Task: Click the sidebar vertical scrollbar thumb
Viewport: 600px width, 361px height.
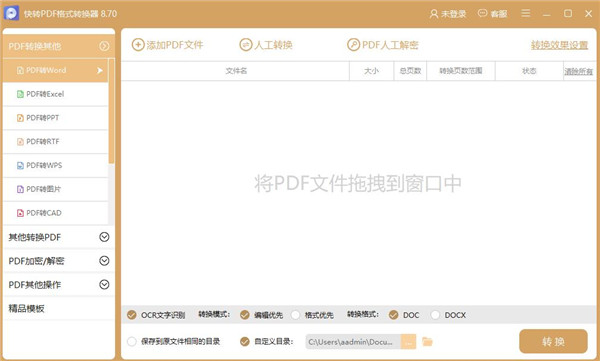Action: (111, 111)
